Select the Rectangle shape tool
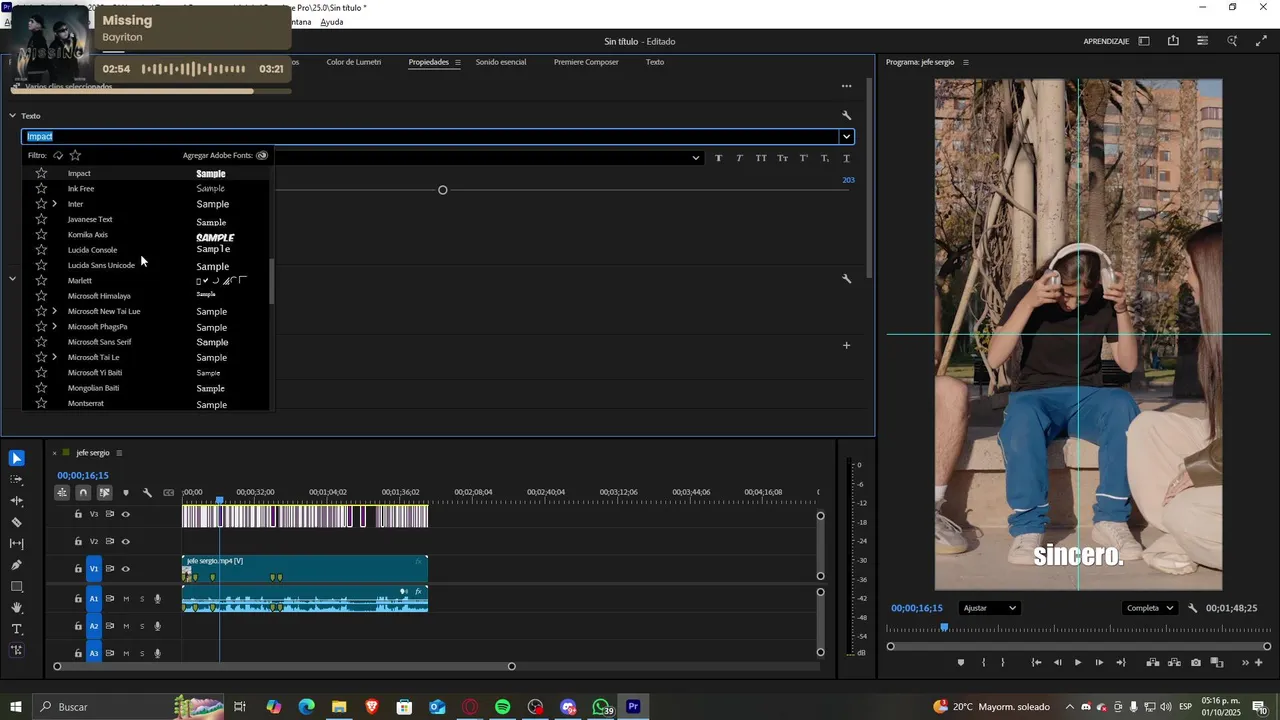This screenshot has width=1280, height=720. click(17, 586)
